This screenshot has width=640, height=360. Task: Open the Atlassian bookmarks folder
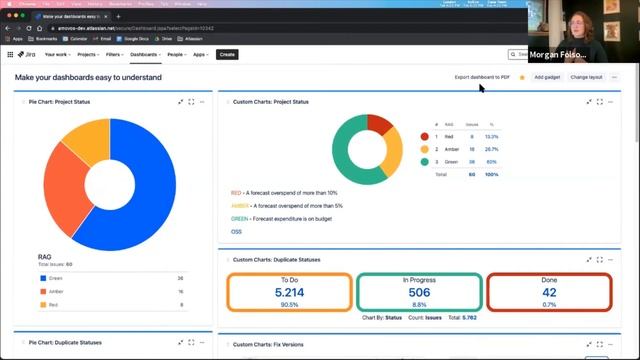click(190, 39)
